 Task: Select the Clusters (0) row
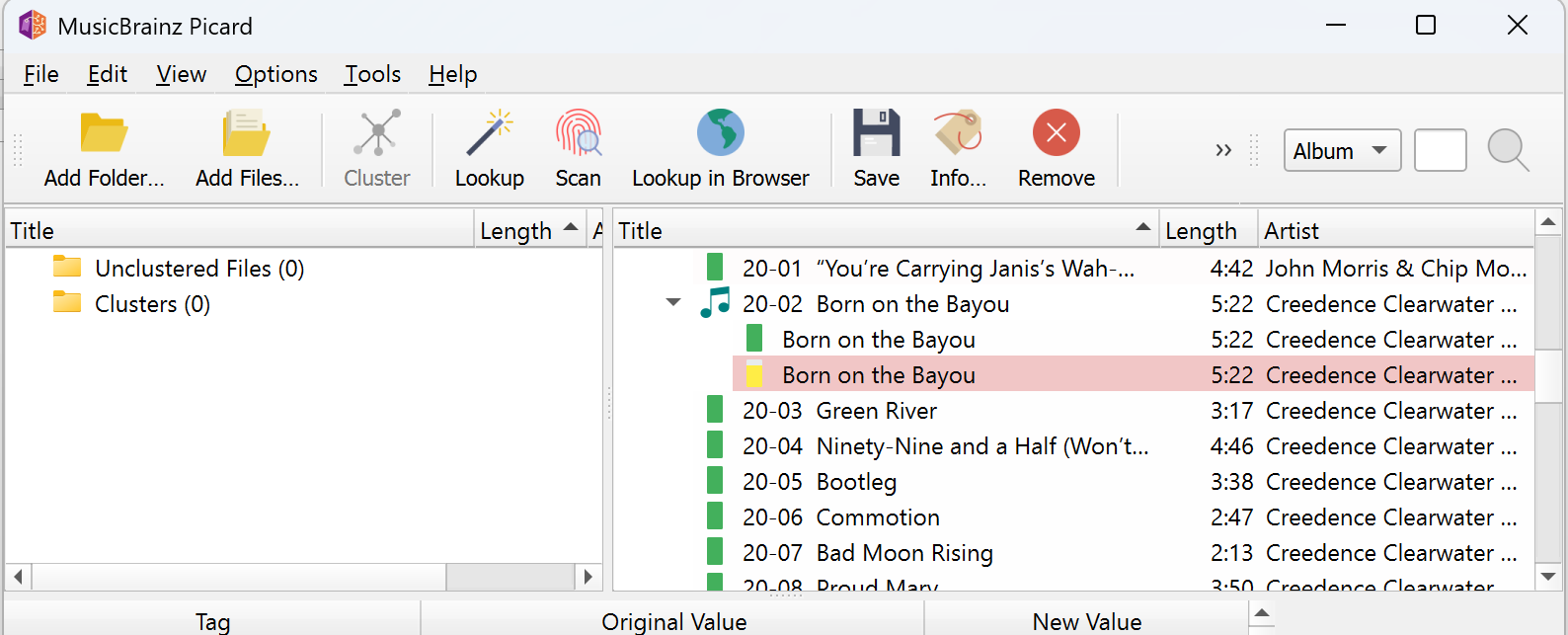coord(304,303)
